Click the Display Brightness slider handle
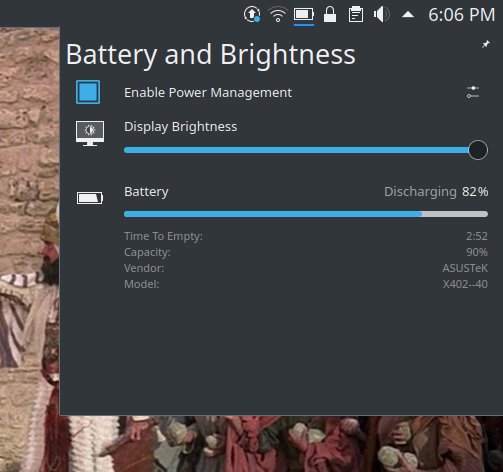This screenshot has width=503, height=472. click(478, 150)
